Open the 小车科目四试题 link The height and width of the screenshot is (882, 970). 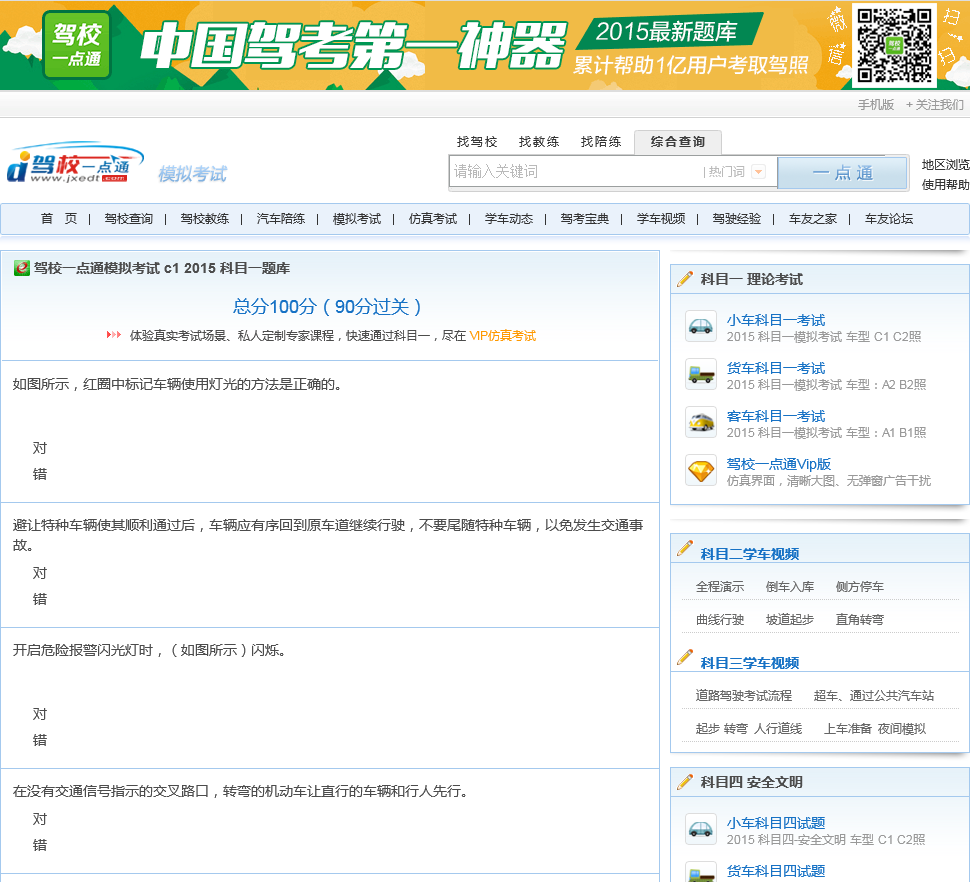(x=776, y=823)
